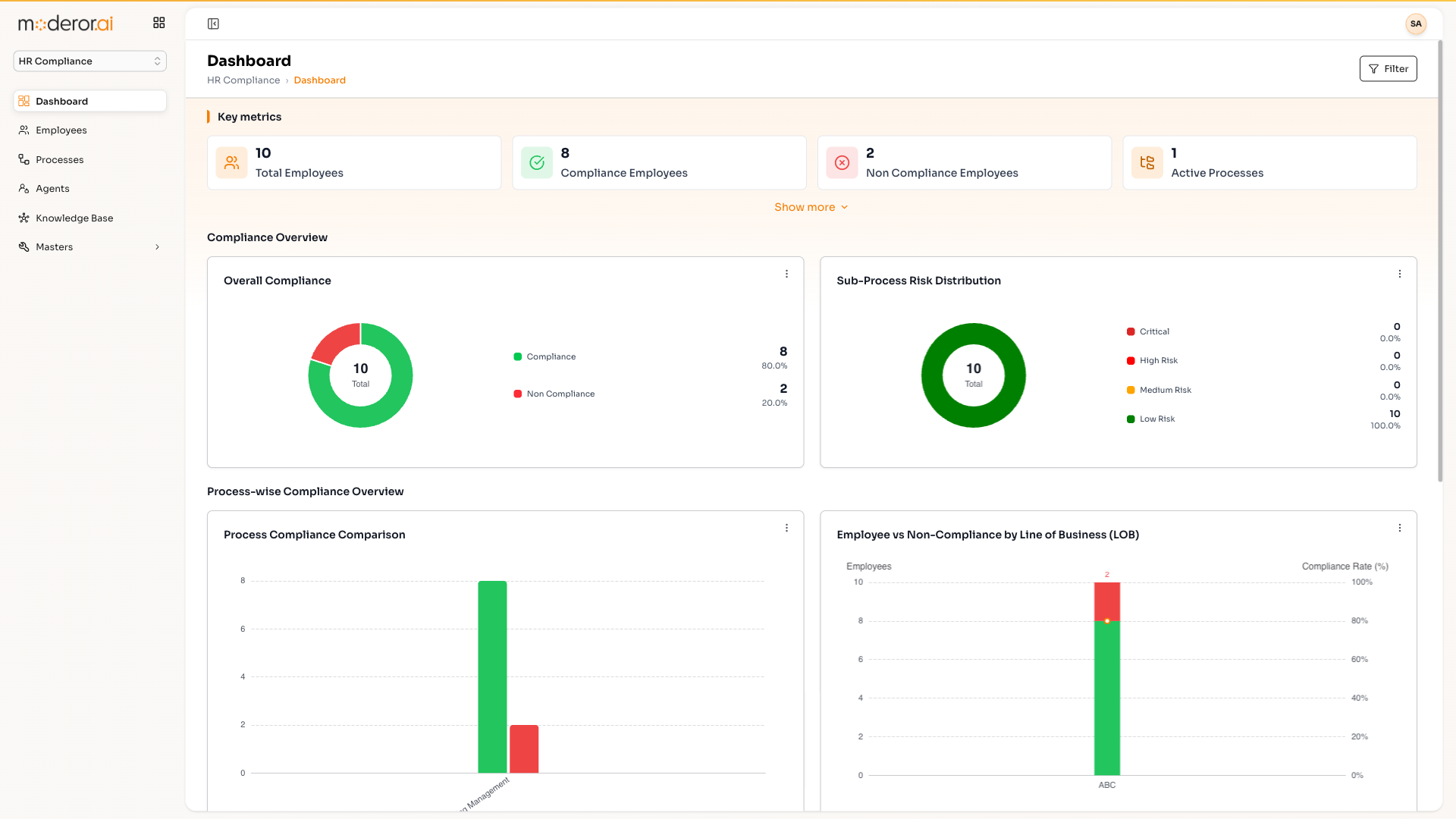Screen dimensions: 1456x819
Task: Click the moderor.ai logo
Action: (66, 24)
